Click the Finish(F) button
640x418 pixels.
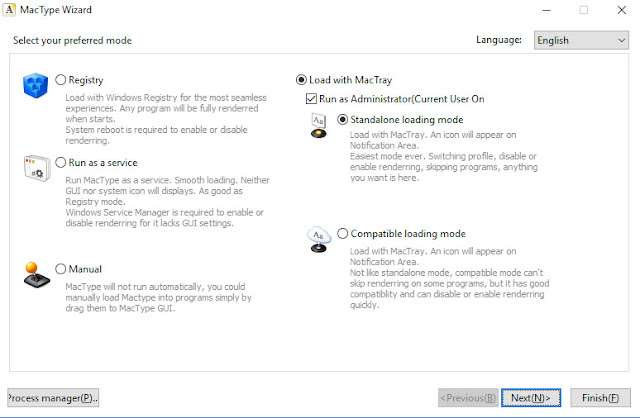(x=600, y=398)
